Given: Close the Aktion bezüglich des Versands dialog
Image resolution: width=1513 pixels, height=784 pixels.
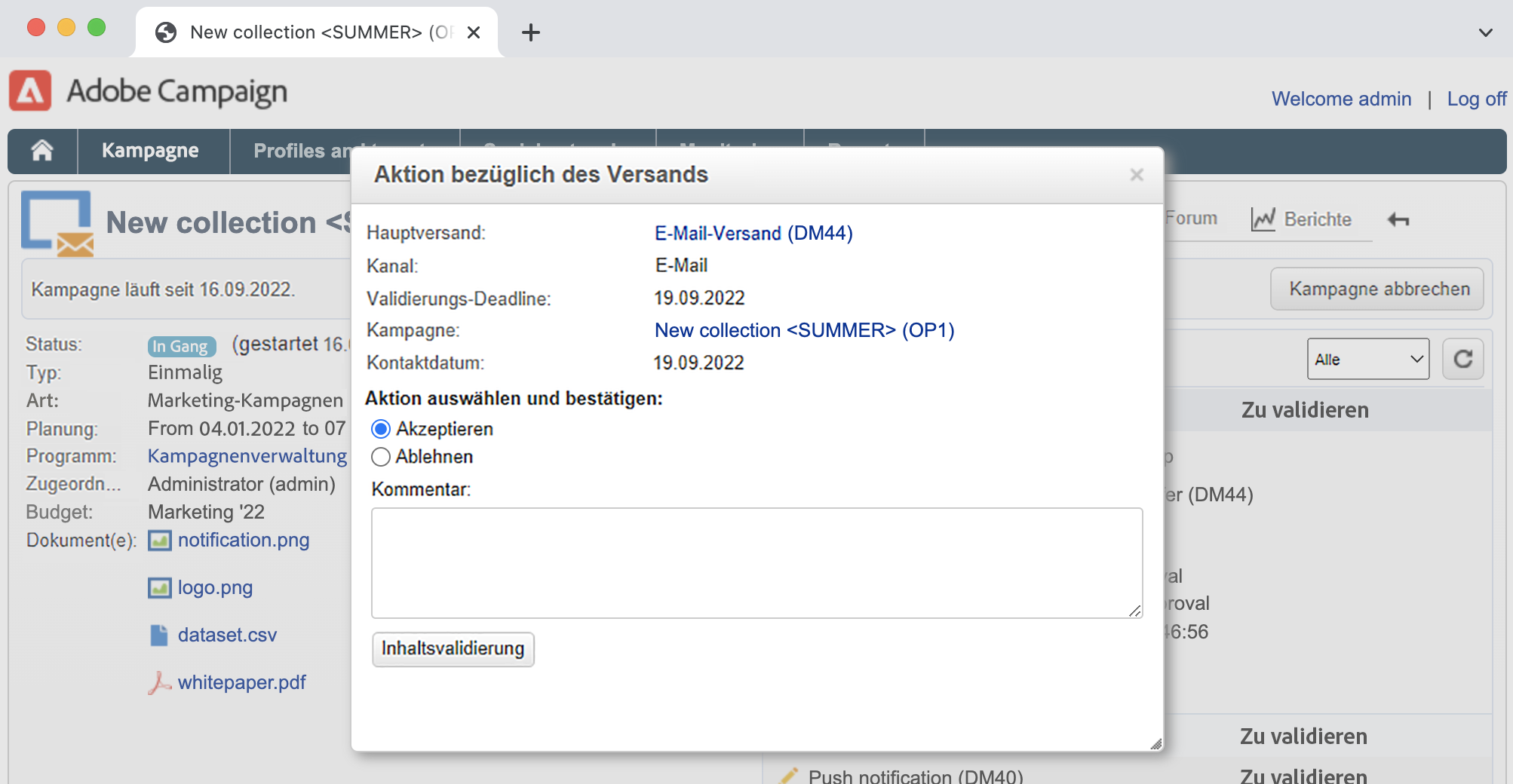Looking at the screenshot, I should click(x=1137, y=175).
